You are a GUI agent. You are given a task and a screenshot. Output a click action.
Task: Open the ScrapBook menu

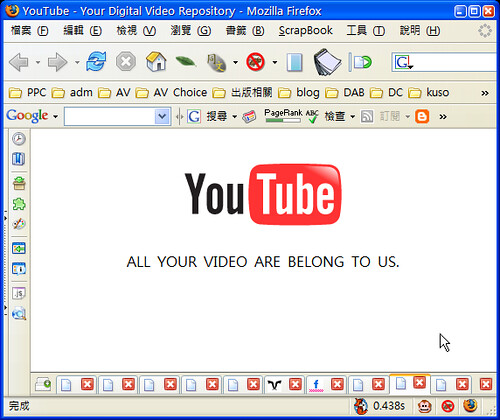[x=305, y=31]
